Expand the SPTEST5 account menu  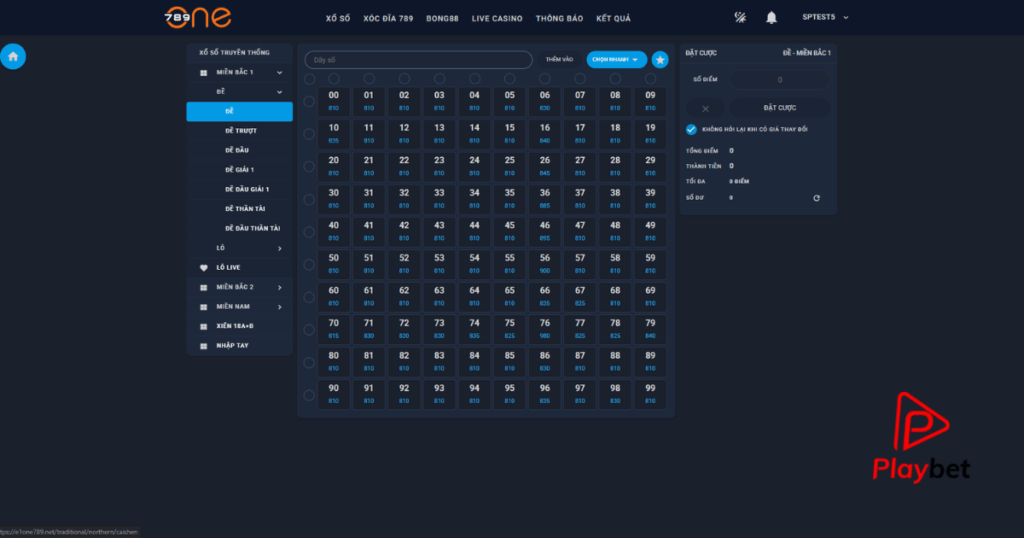pos(825,18)
